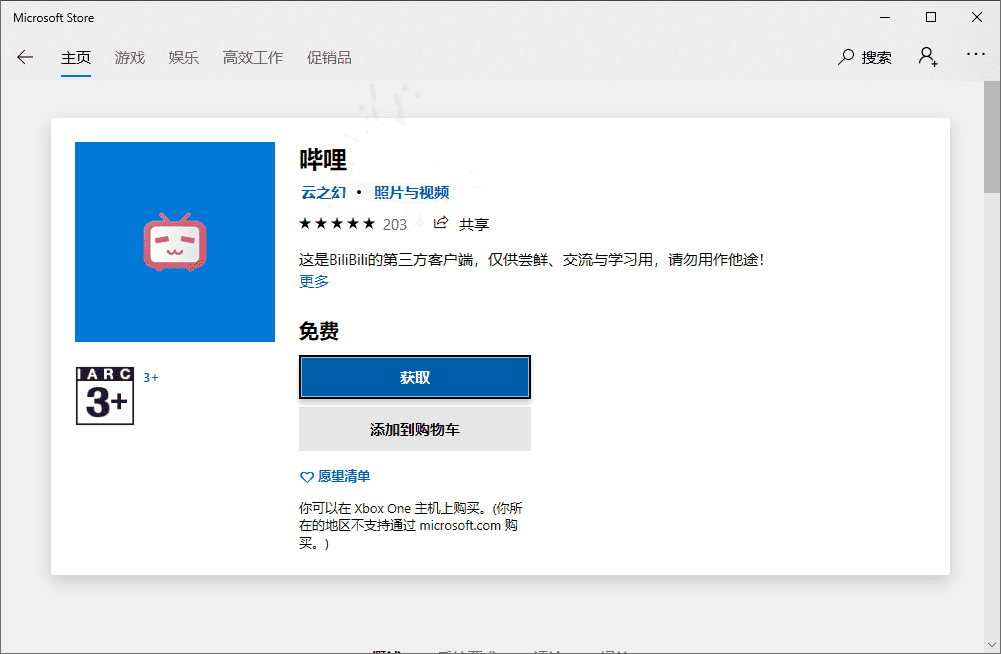Image resolution: width=1001 pixels, height=654 pixels.
Task: Click the share icon next to 共享
Action: click(x=441, y=223)
